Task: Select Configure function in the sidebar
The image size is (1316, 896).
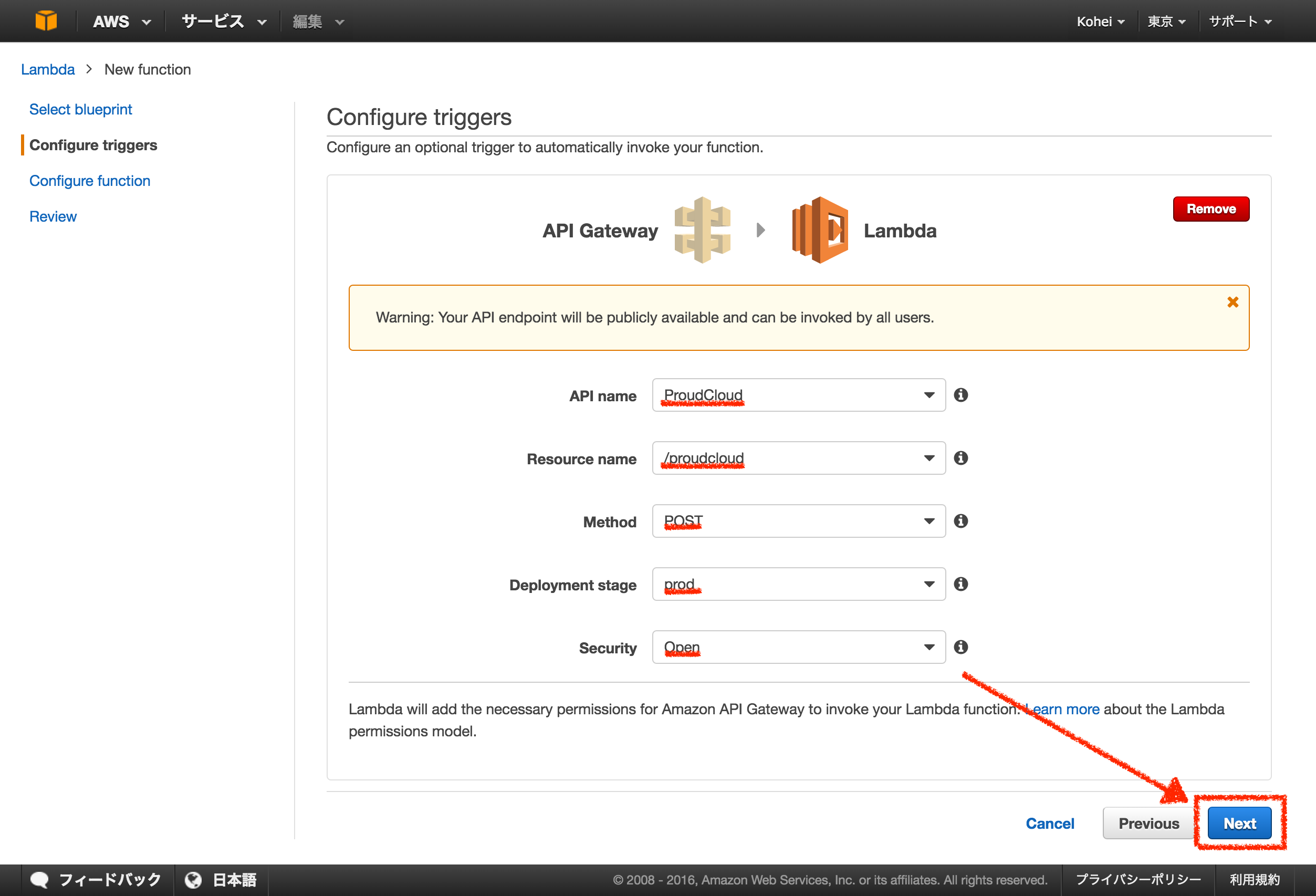Action: 89,180
